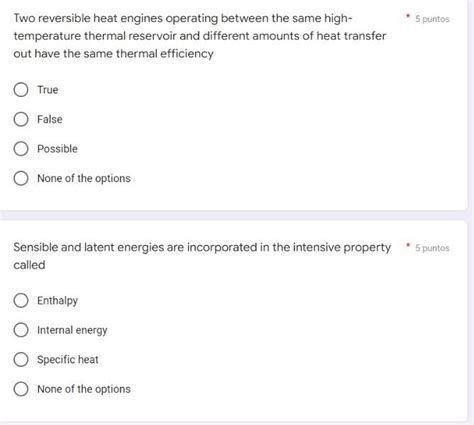Click the 'False' answer label text
Viewport: 474px width, 425px height.
click(x=50, y=119)
